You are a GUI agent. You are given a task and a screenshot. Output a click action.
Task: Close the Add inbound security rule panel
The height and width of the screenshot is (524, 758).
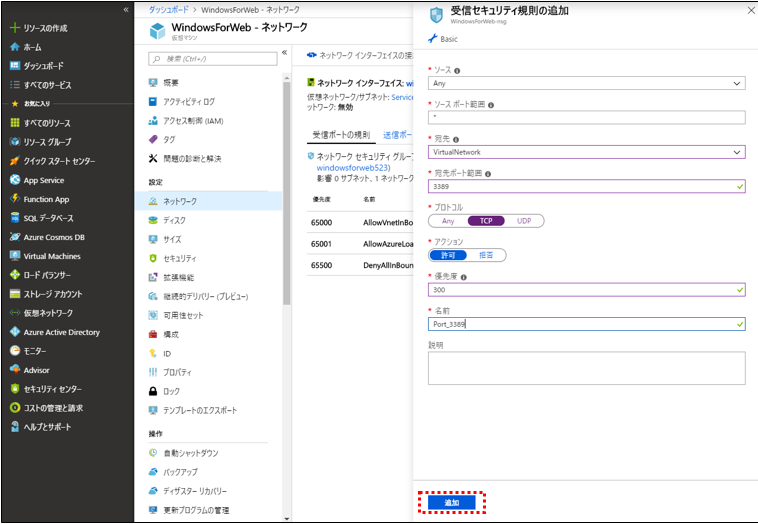[751, 11]
